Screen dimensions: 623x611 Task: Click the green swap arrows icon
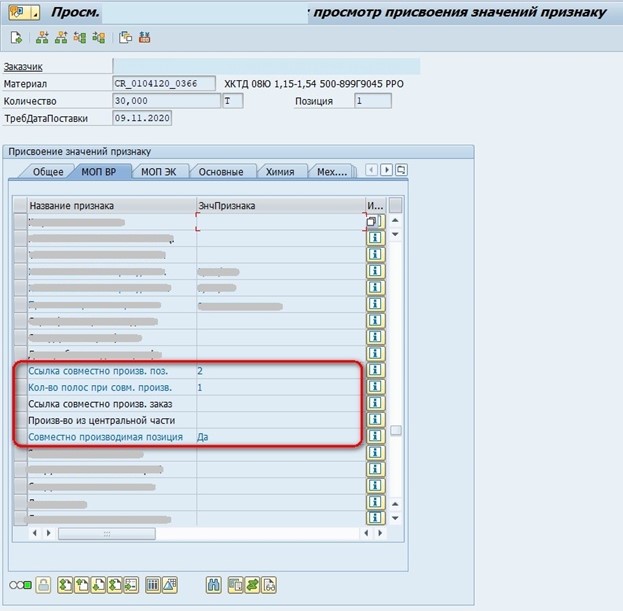[x=252, y=585]
